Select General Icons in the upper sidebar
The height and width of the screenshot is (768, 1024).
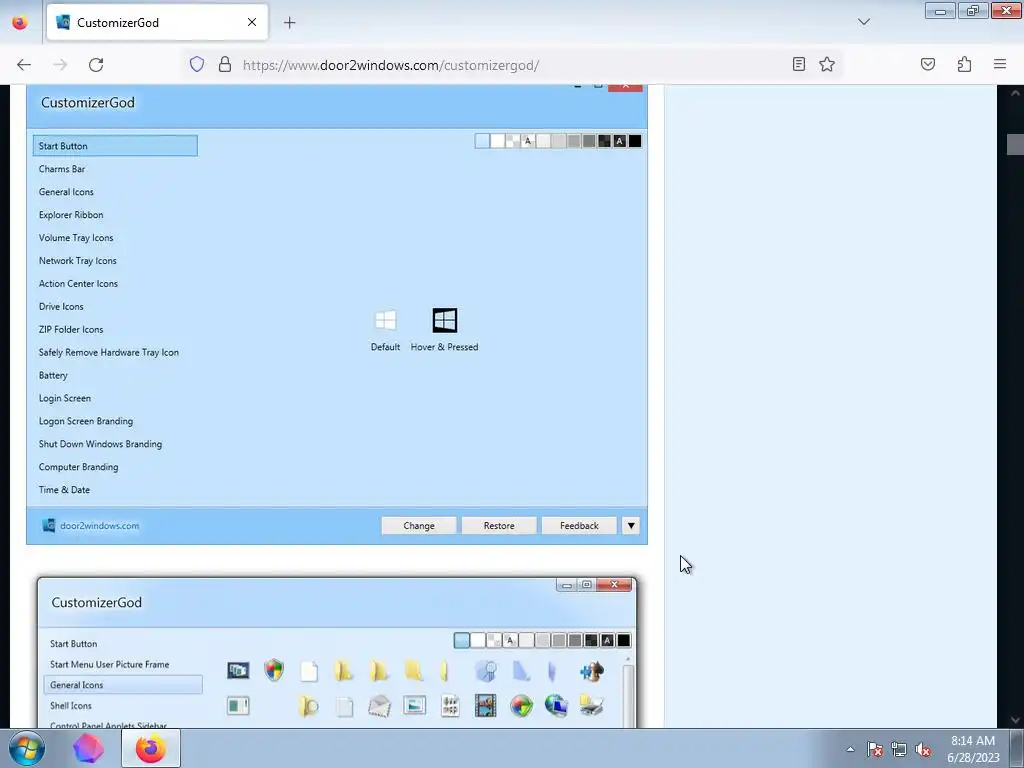tap(66, 191)
